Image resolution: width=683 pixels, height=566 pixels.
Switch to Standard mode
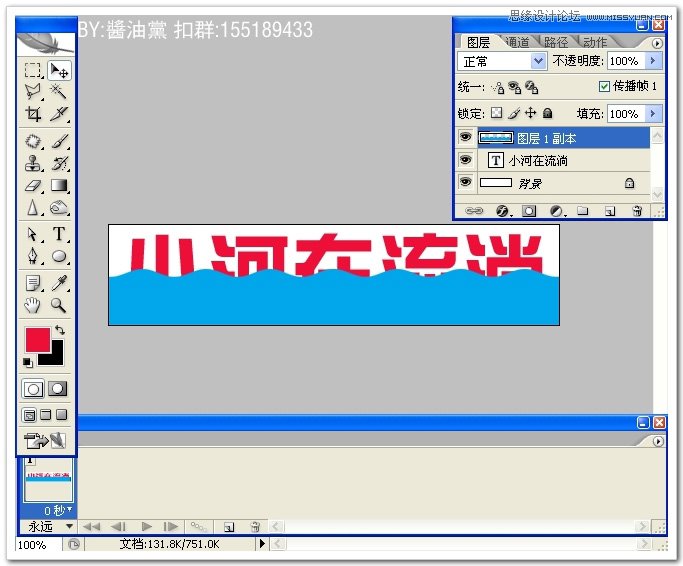pos(33,389)
